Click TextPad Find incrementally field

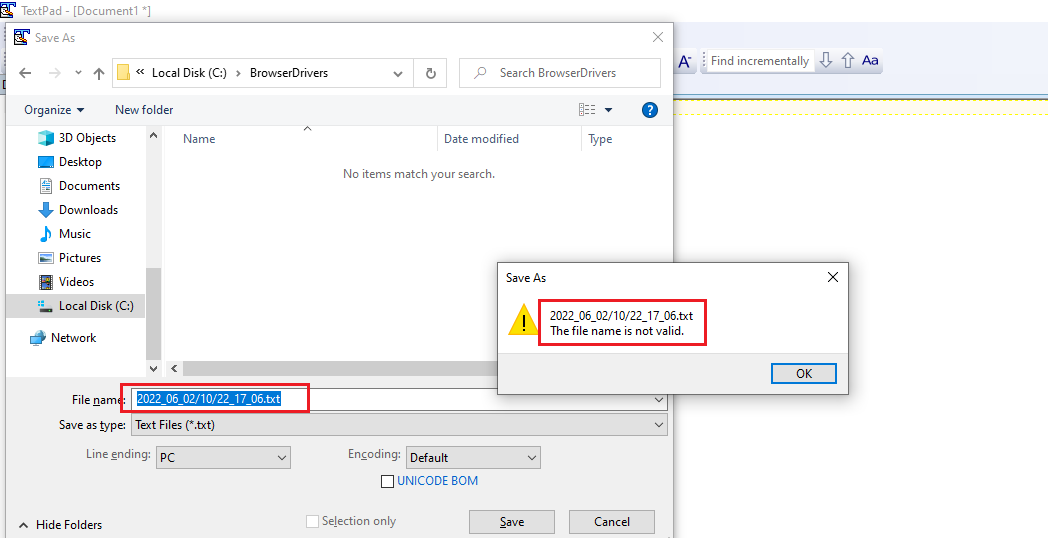pos(760,61)
